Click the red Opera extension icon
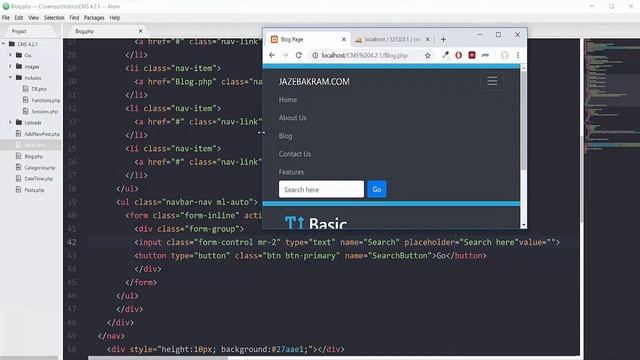The height and width of the screenshot is (360, 640). pos(458,55)
